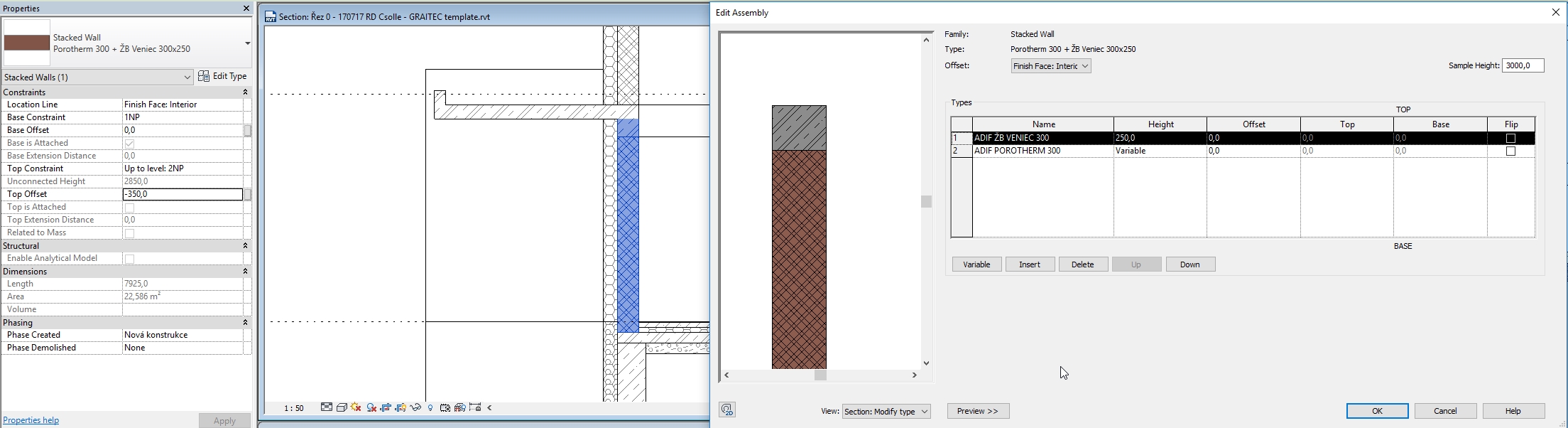Click the Insert button
The height and width of the screenshot is (428, 1568).
[x=1030, y=264]
